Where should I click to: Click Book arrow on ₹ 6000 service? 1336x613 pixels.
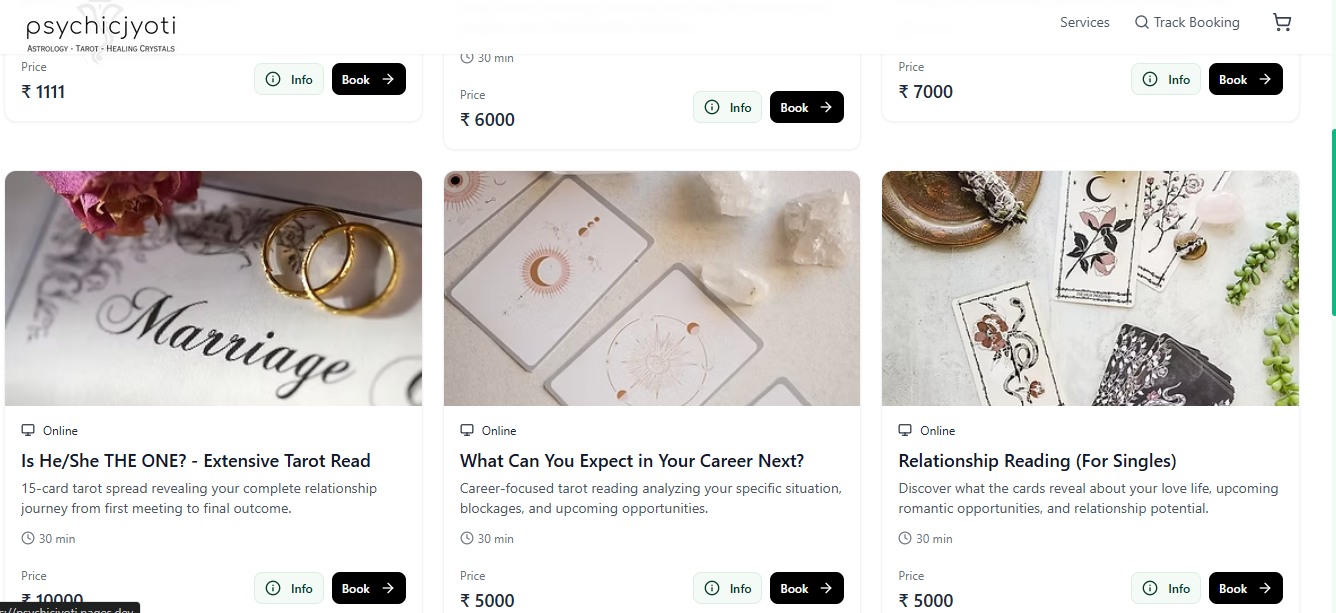(826, 108)
